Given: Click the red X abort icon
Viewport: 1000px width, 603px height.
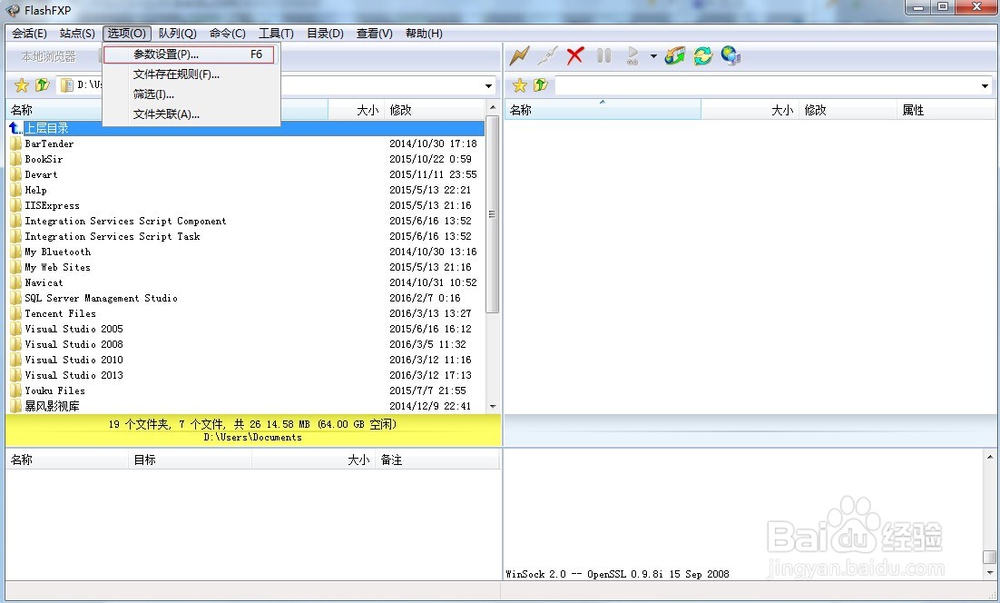Looking at the screenshot, I should point(575,56).
